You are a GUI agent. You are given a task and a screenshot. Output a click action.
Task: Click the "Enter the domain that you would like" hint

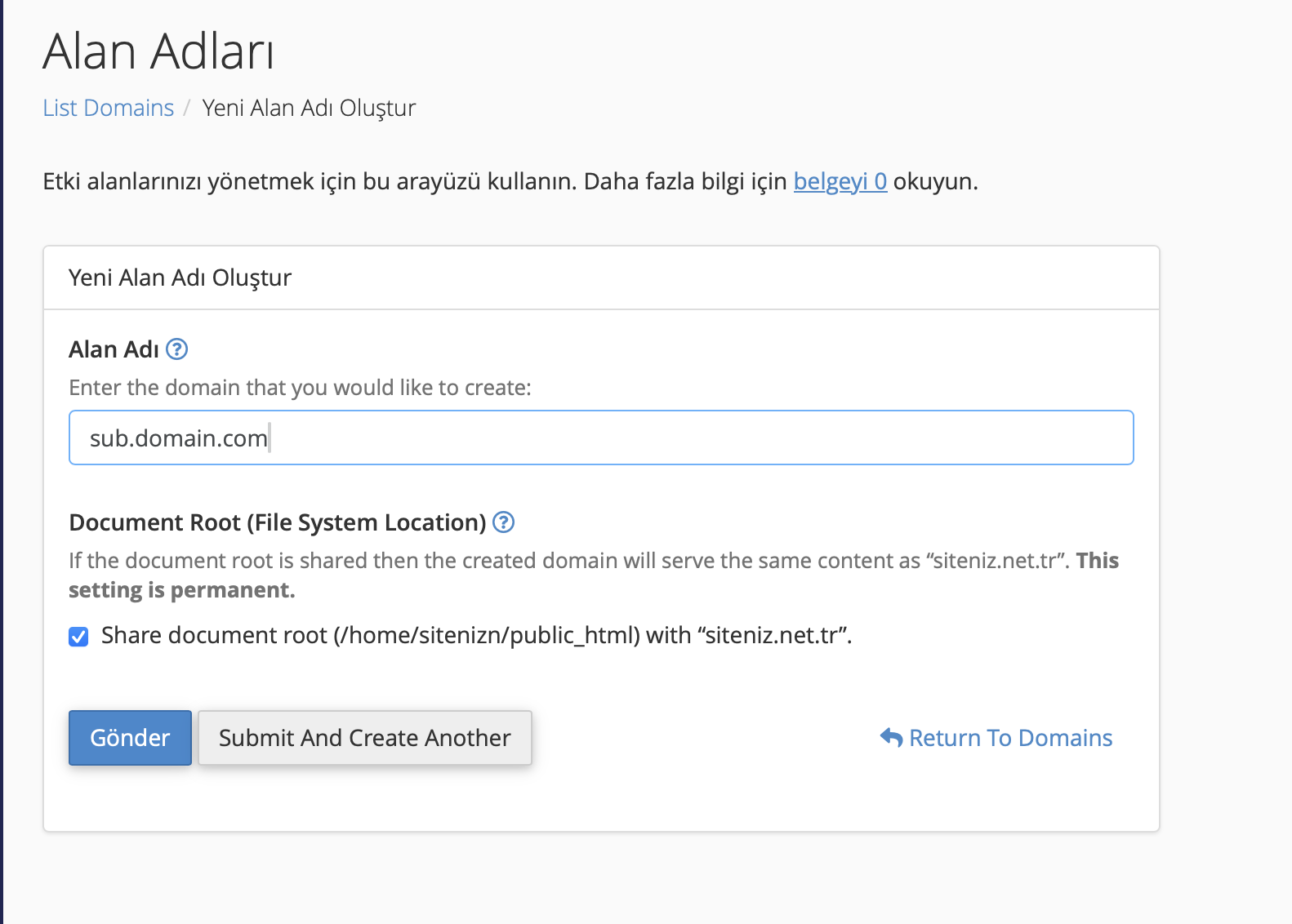[300, 387]
